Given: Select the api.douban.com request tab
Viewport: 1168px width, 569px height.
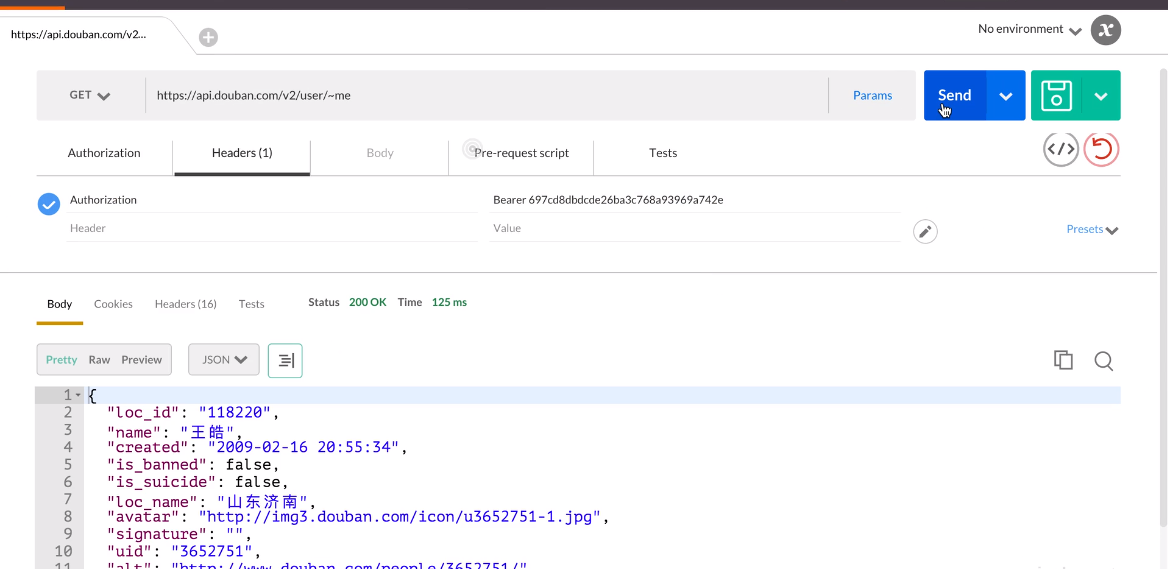Looking at the screenshot, I should point(79,34).
